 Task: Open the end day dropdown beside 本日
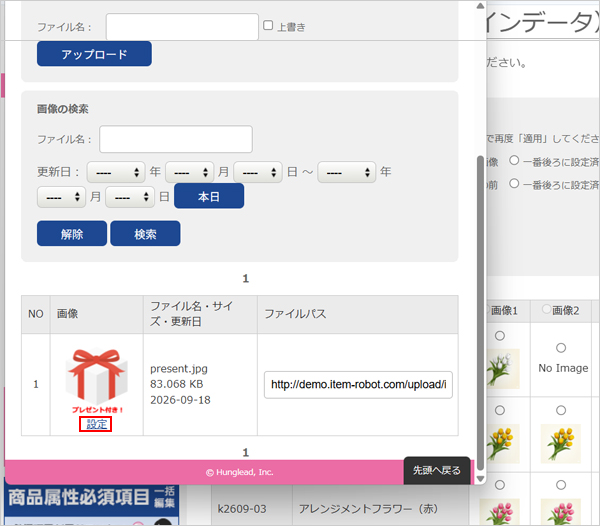130,197
